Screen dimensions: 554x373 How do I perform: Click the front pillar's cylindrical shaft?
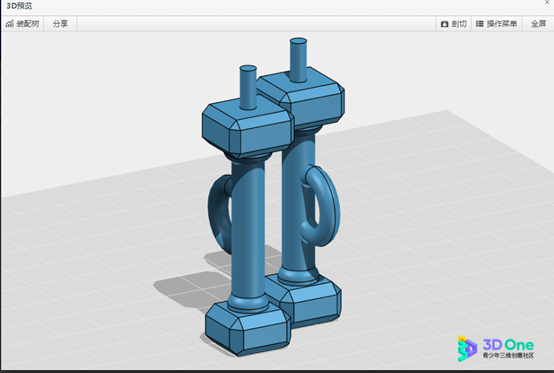click(248, 230)
